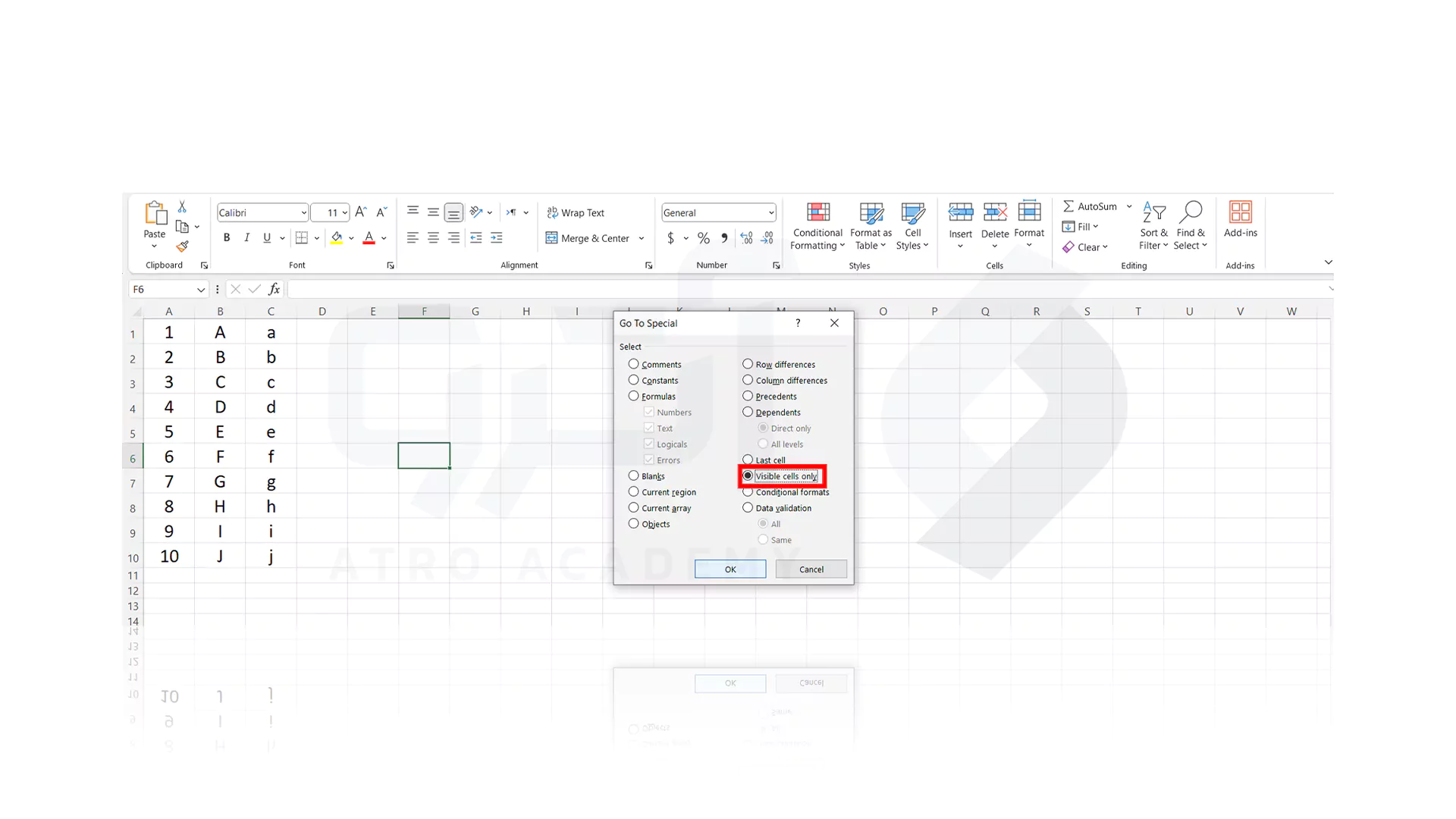Click the Wrap Text button
The width and height of the screenshot is (1456, 819).
tap(576, 213)
